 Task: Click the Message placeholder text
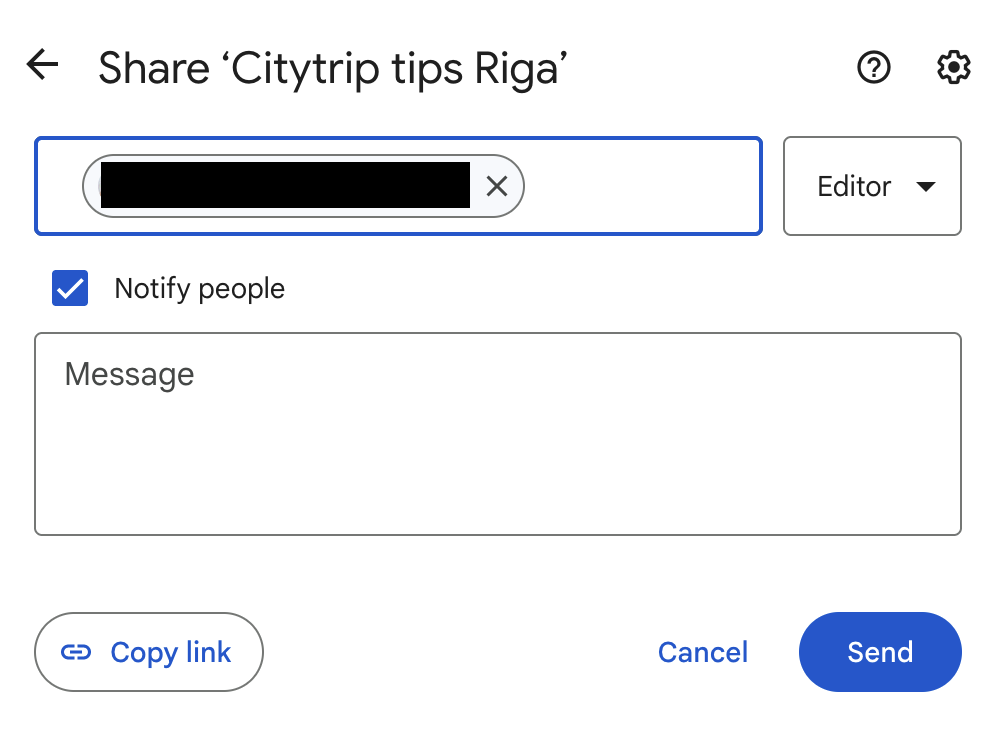point(129,374)
